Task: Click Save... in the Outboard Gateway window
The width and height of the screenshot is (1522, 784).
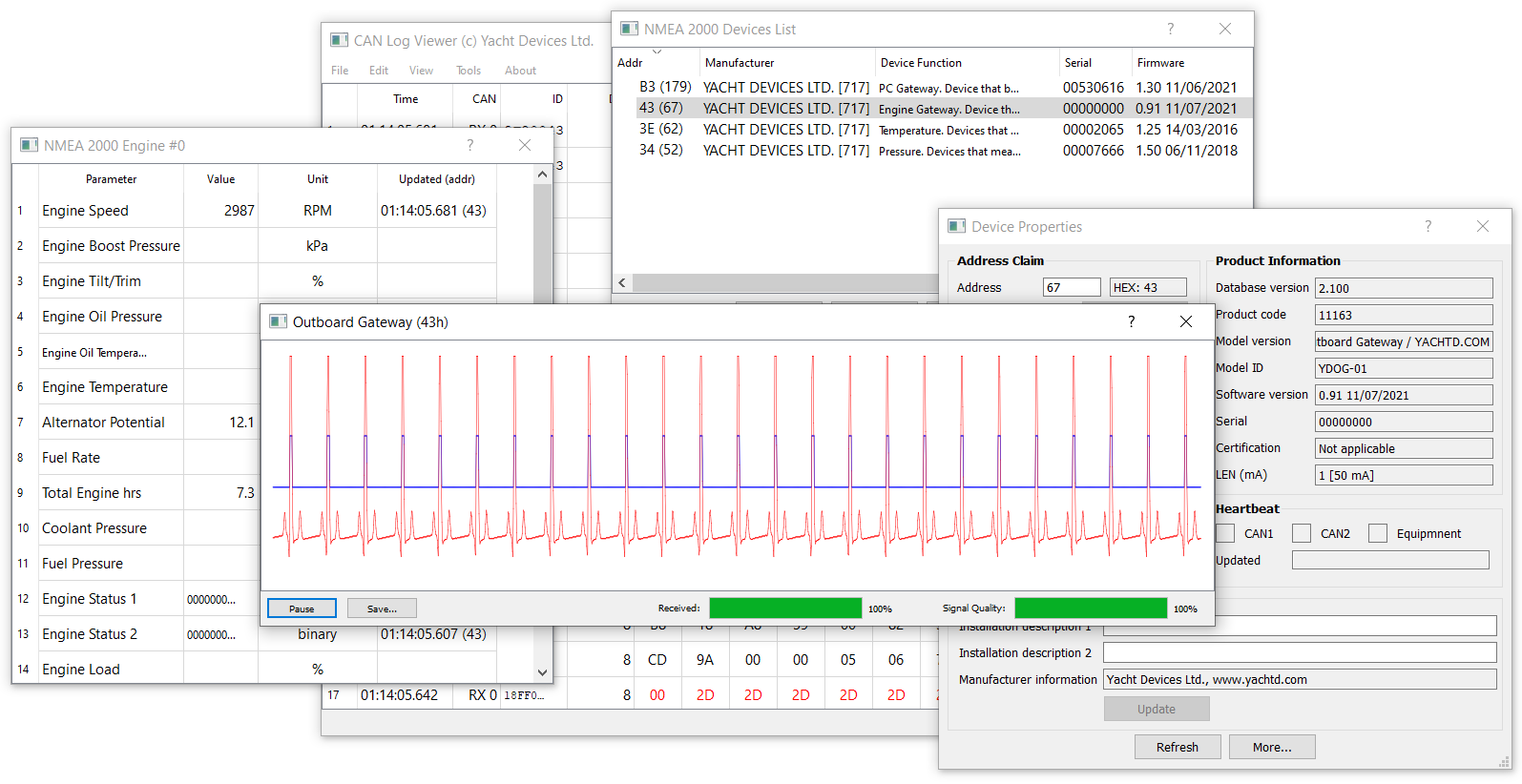Action: point(382,609)
